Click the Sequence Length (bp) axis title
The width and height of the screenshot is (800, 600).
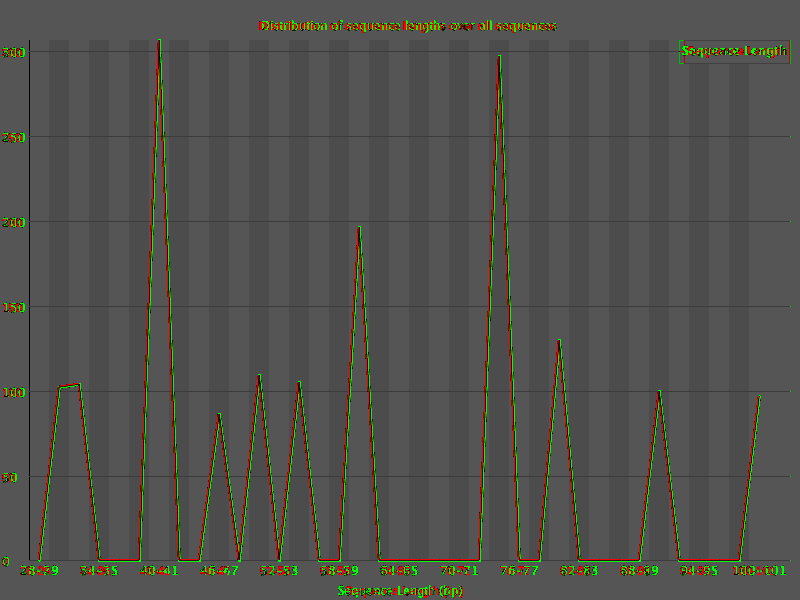(x=400, y=591)
